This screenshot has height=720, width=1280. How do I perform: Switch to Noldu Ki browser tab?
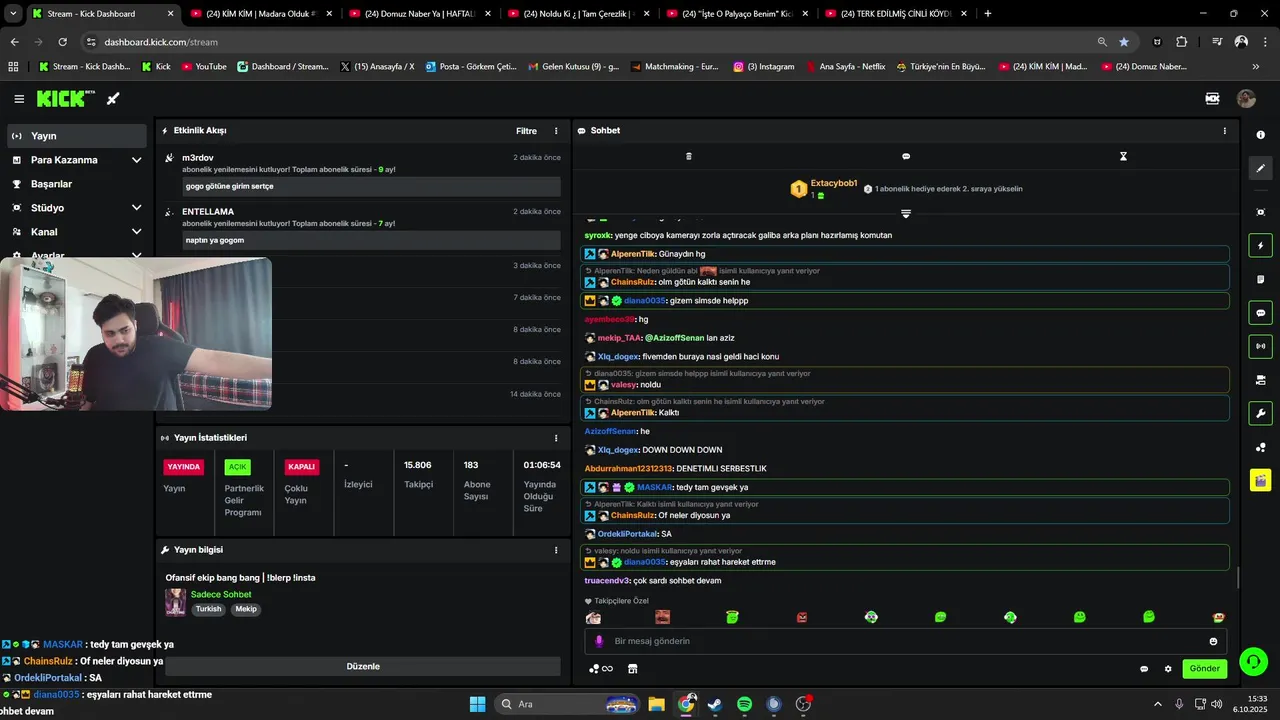(577, 14)
